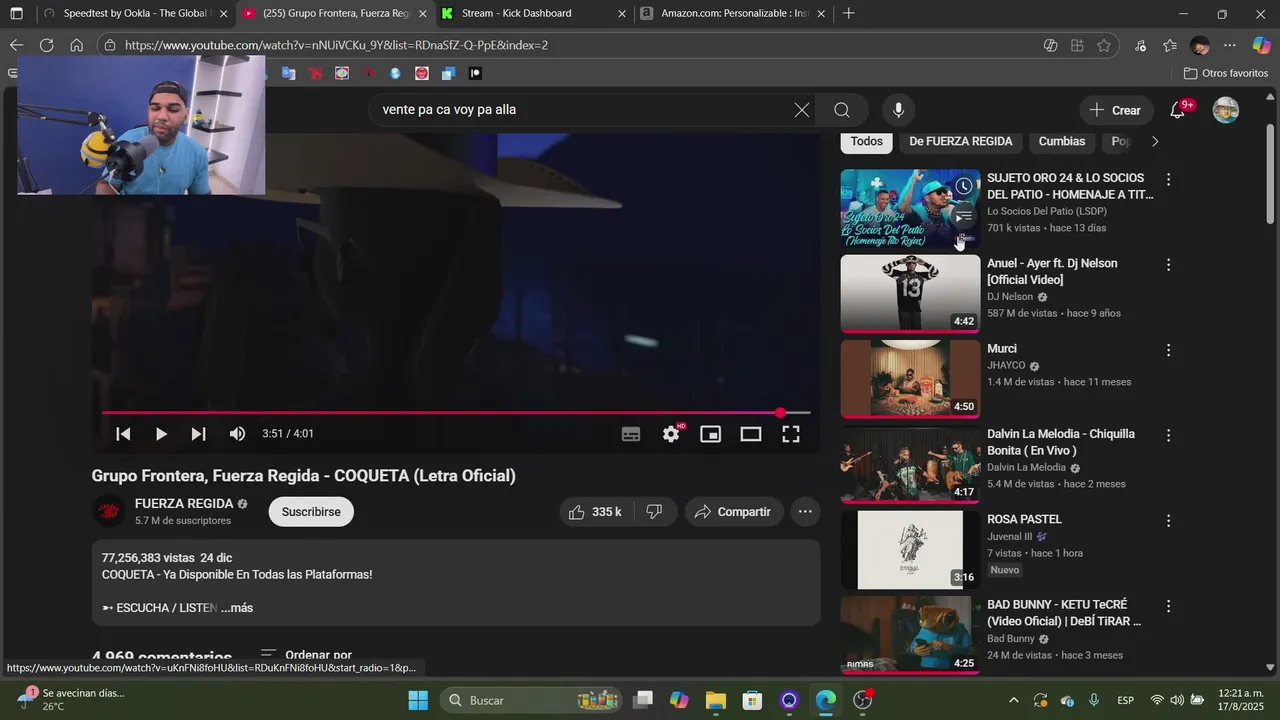Open the FUERZA REGIDA channel name
The height and width of the screenshot is (720, 1280).
tap(184, 504)
